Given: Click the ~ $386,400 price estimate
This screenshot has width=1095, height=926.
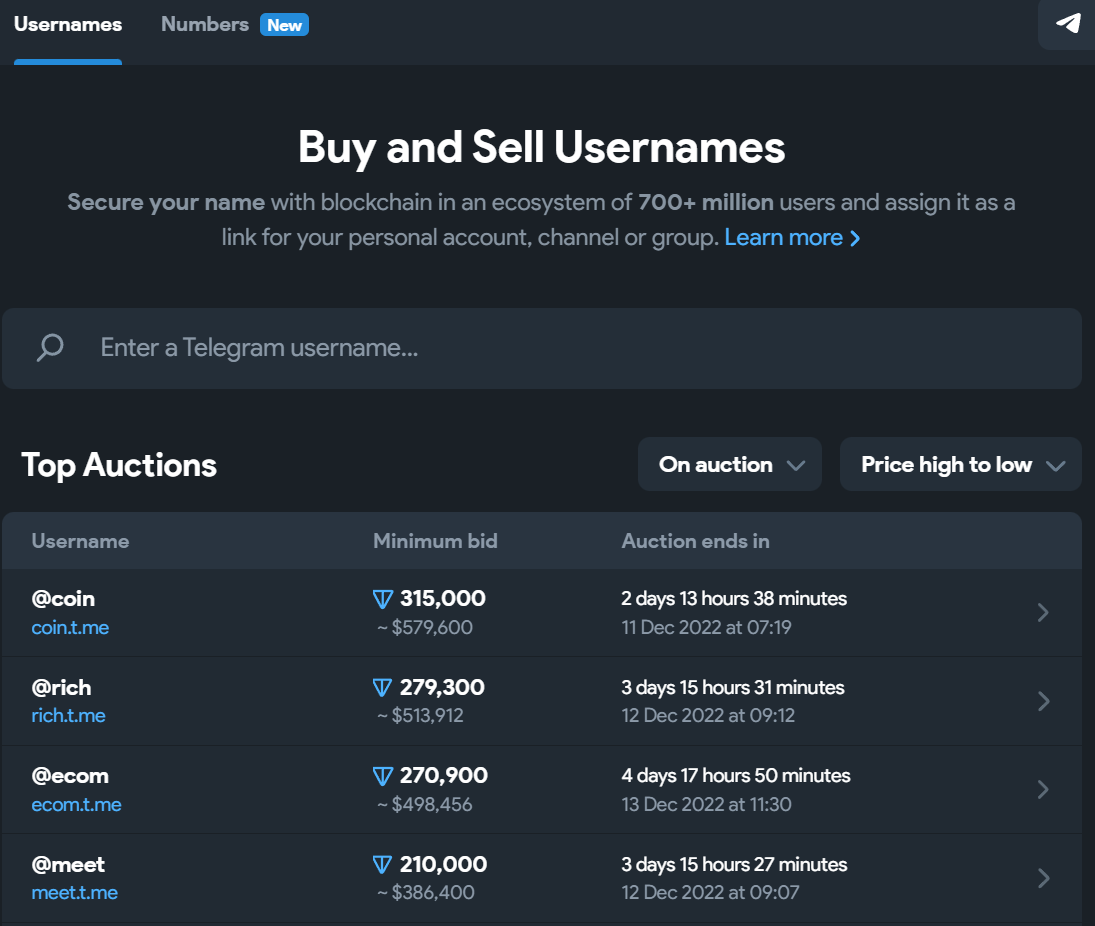Looking at the screenshot, I should pos(425,892).
